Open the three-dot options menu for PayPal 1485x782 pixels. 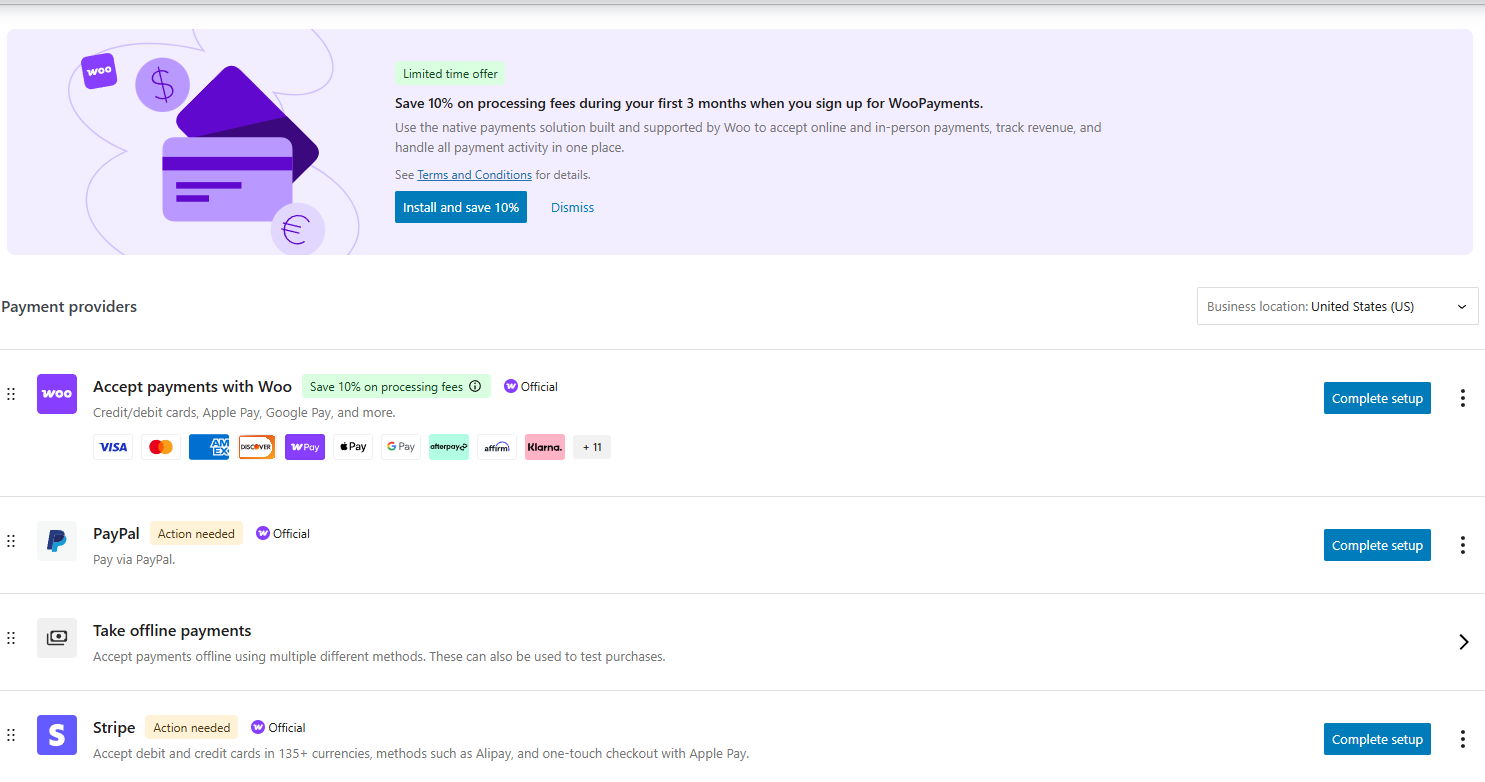click(1462, 545)
